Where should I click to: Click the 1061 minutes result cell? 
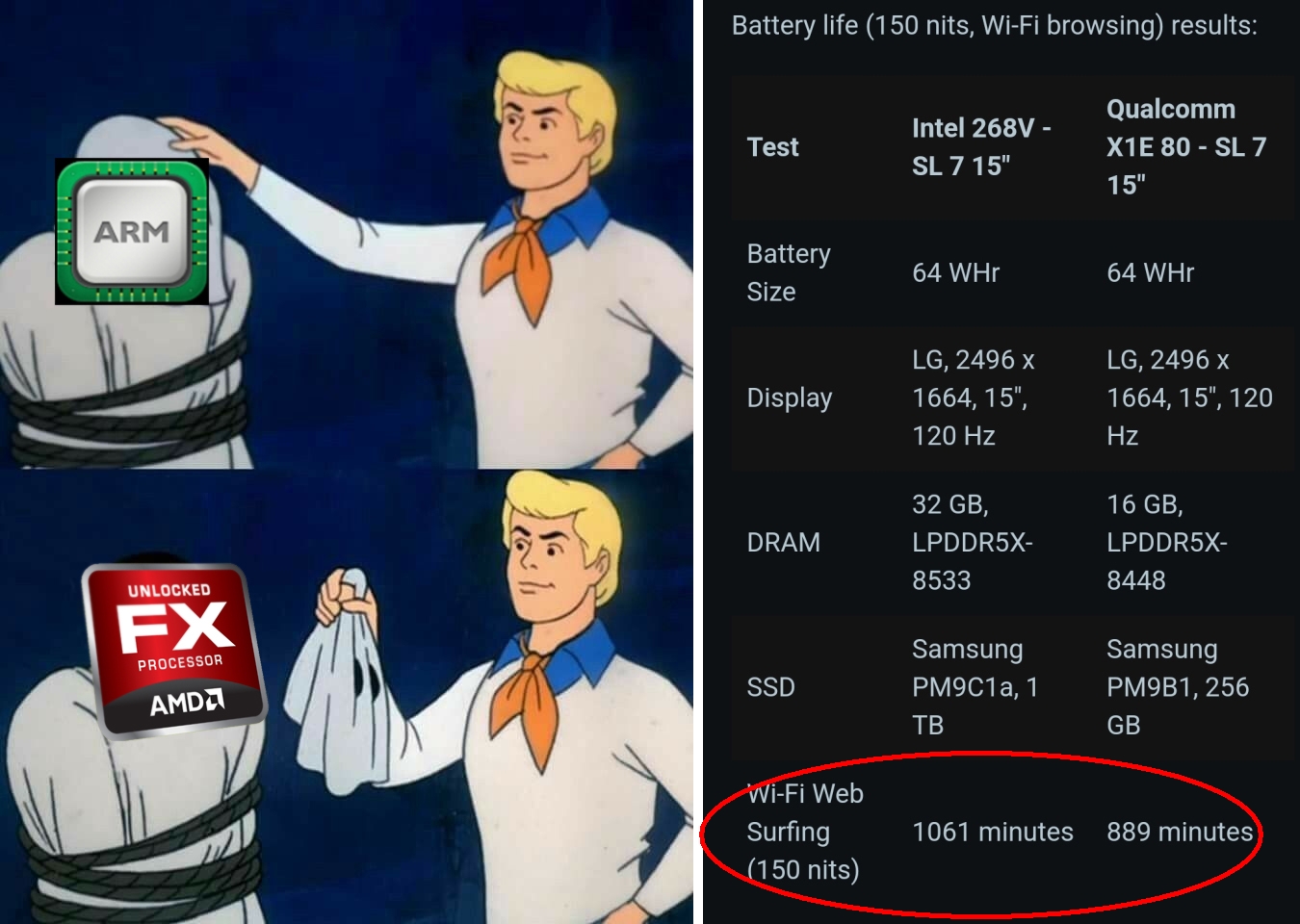(x=992, y=832)
